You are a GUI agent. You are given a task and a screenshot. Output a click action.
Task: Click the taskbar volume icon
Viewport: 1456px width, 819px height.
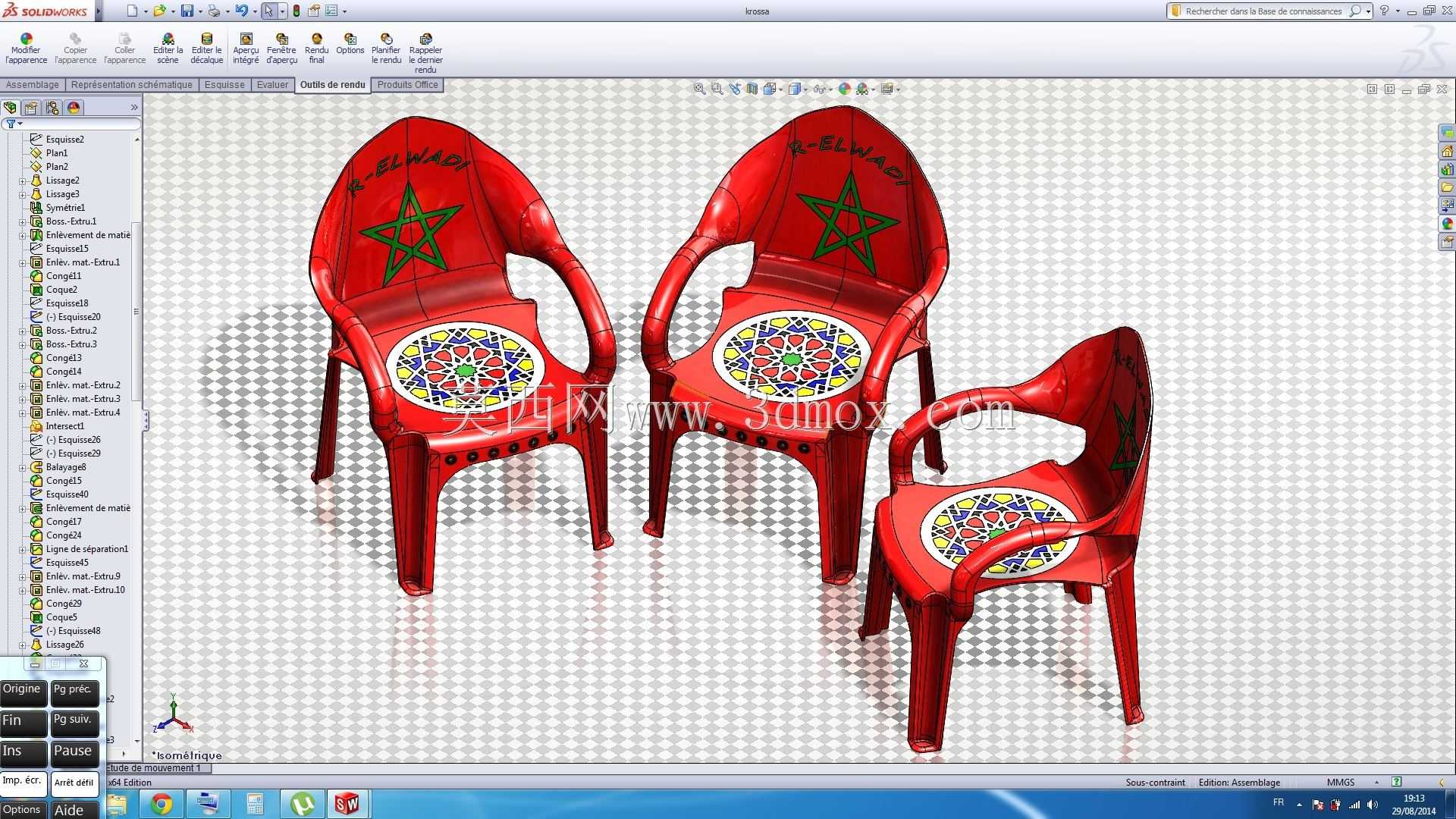point(1372,805)
